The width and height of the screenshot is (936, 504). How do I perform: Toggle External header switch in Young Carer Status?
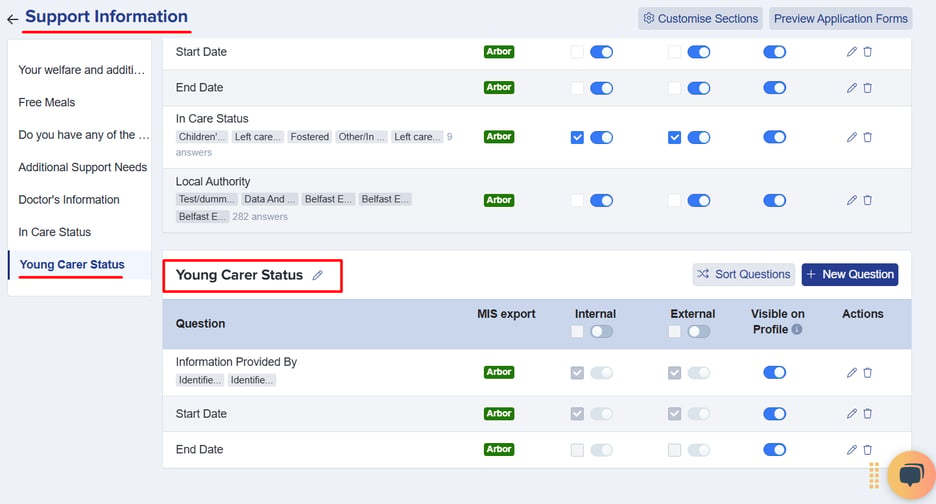698,331
